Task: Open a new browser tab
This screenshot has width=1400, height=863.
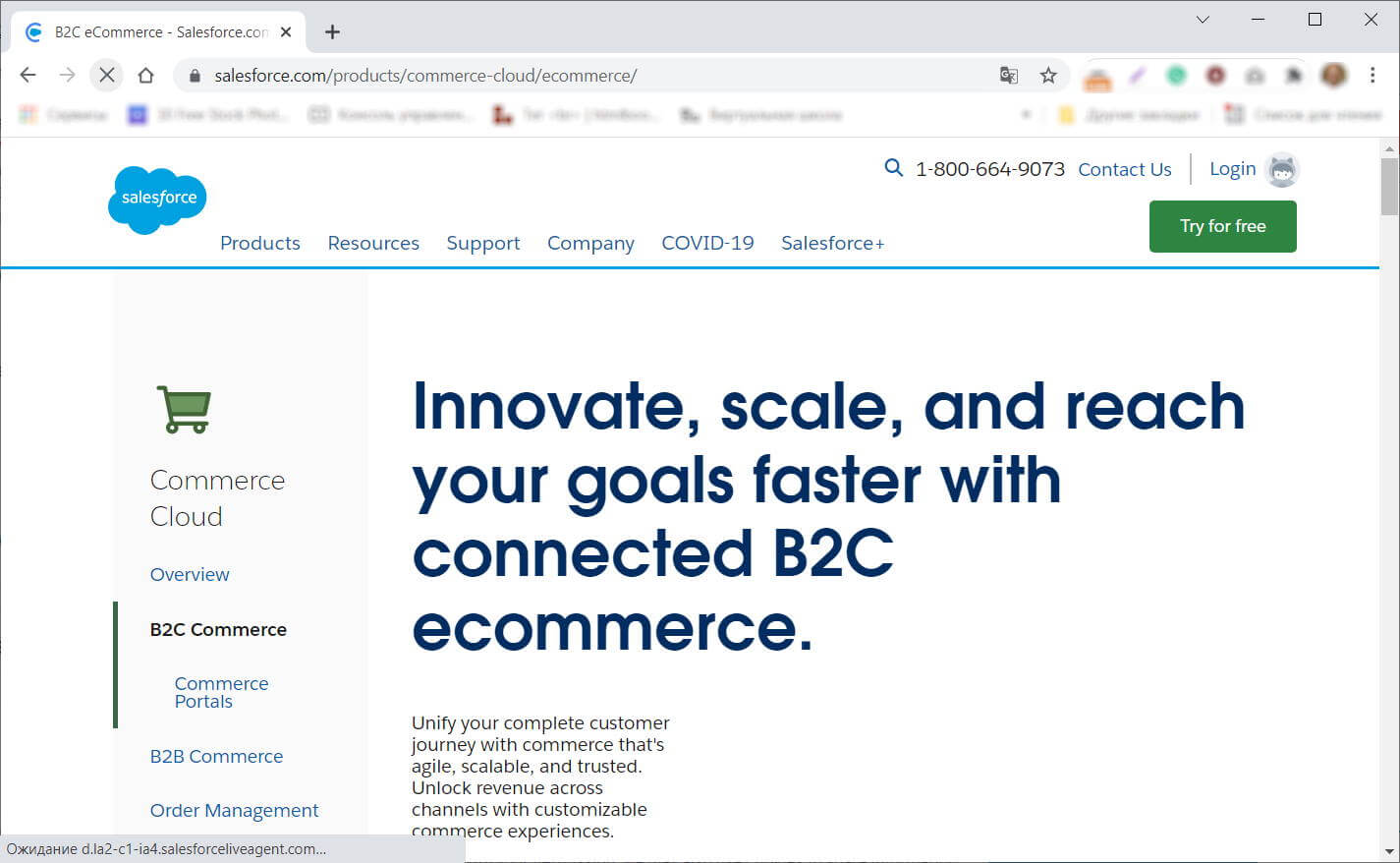Action: [x=332, y=31]
